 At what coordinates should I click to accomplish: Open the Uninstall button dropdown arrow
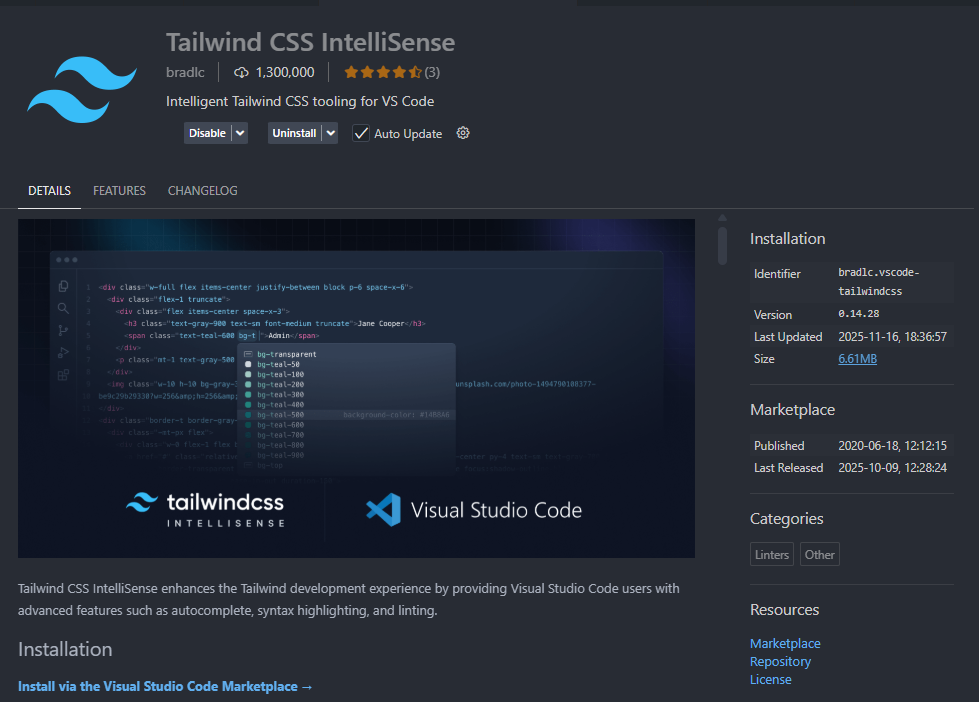pyautogui.click(x=330, y=133)
